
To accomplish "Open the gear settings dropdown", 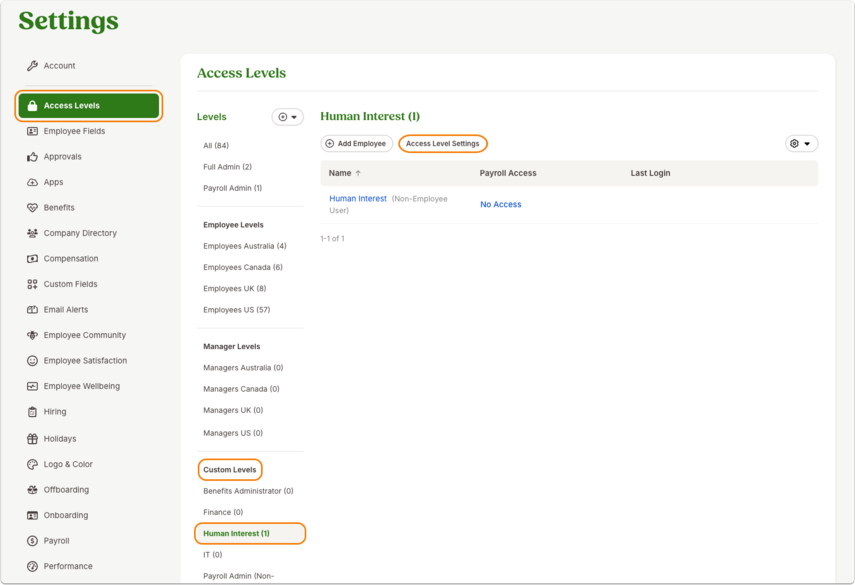I will tap(801, 143).
